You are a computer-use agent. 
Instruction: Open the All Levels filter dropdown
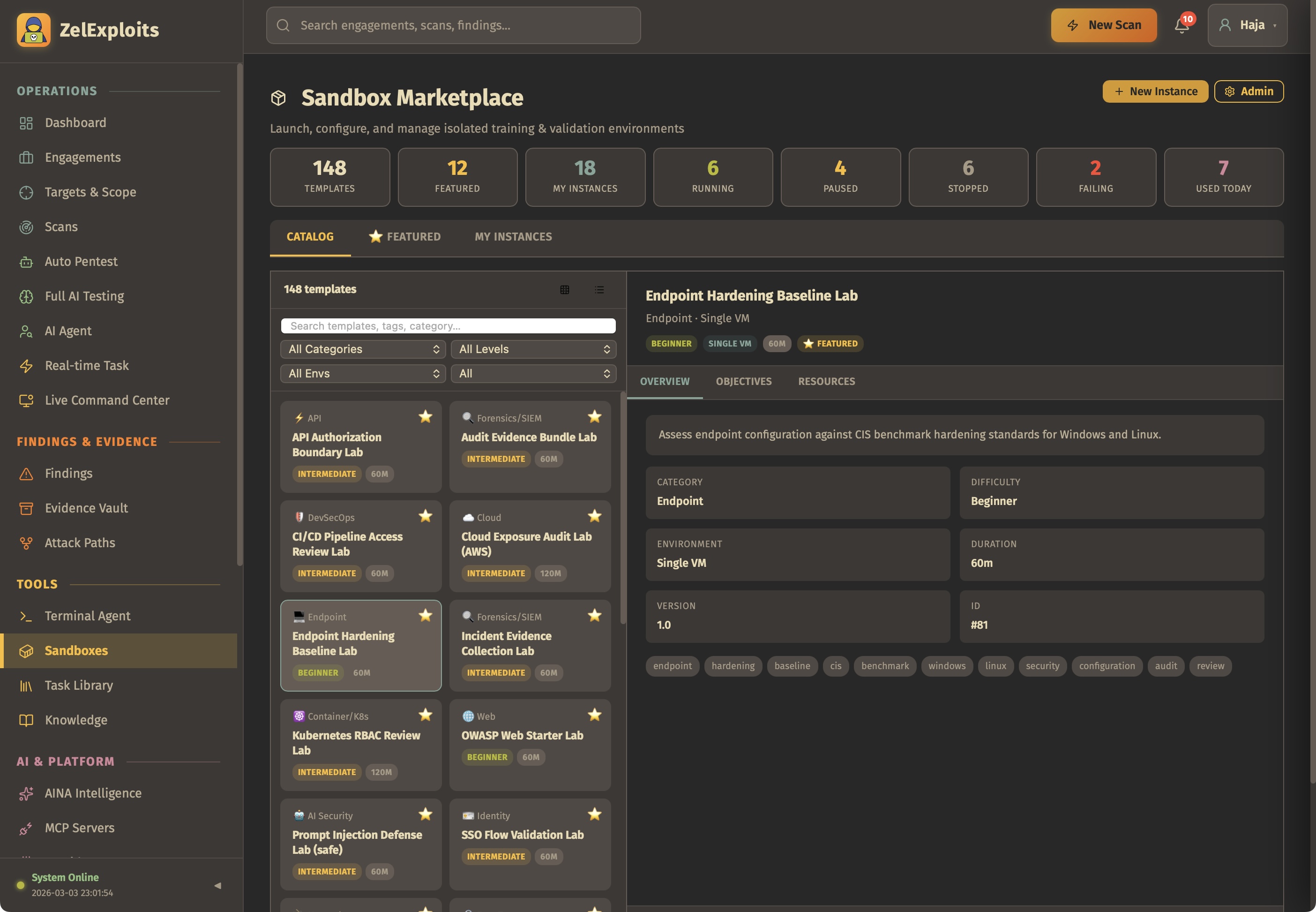[533, 348]
